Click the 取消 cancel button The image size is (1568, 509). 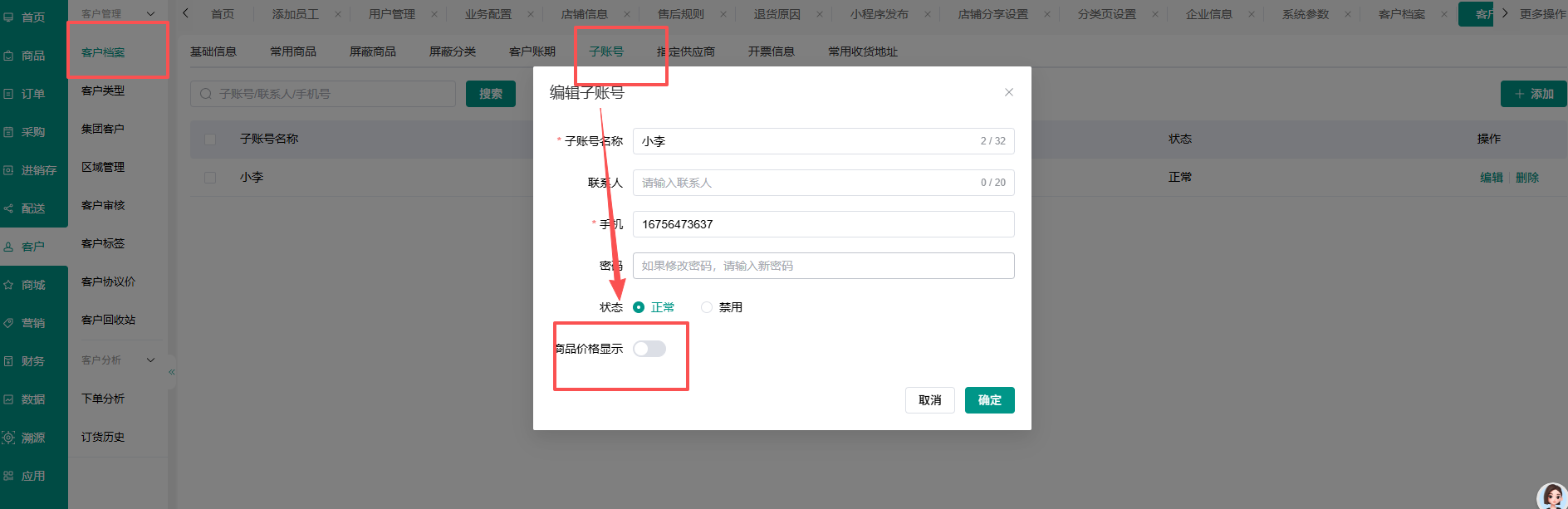pyautogui.click(x=930, y=400)
